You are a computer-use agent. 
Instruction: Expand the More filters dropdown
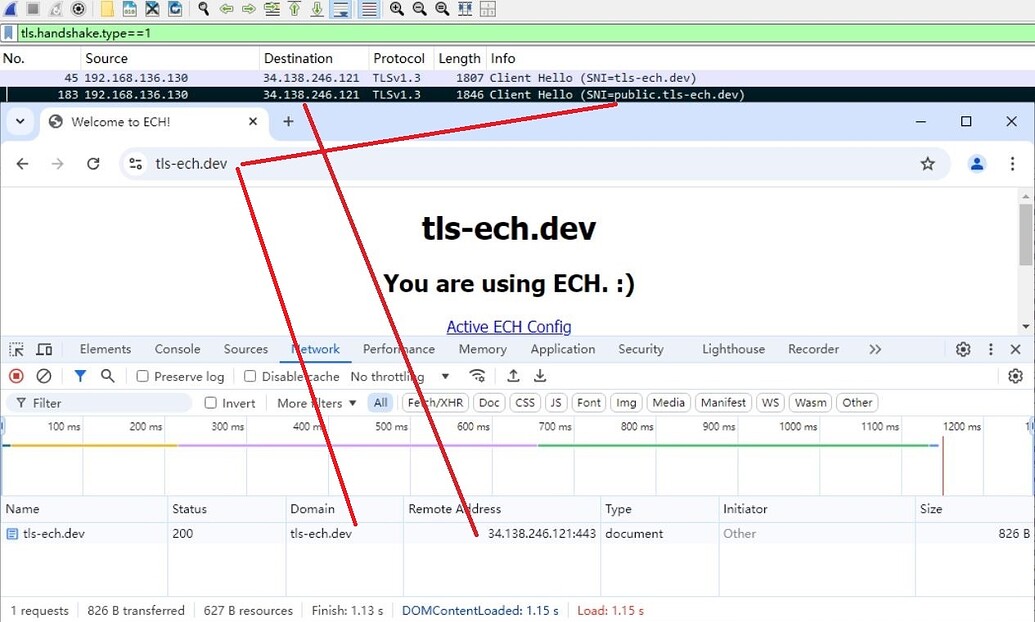pos(316,403)
